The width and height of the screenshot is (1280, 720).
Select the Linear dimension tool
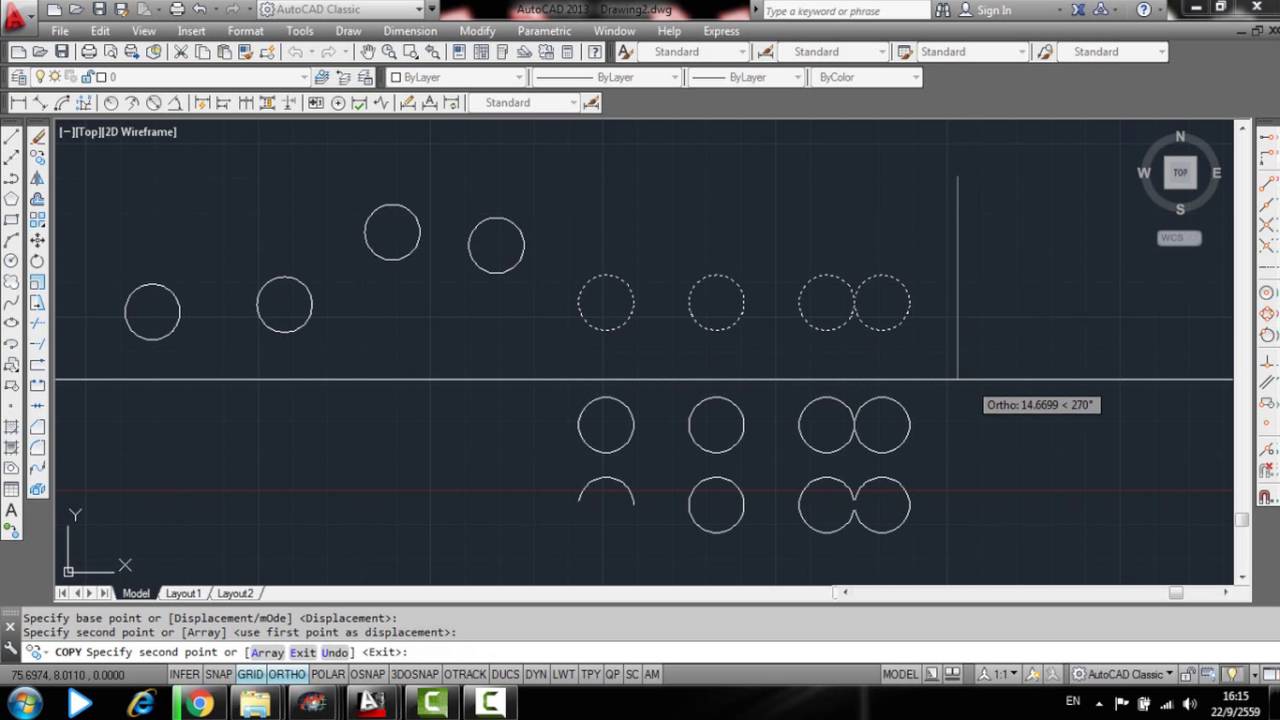click(18, 103)
